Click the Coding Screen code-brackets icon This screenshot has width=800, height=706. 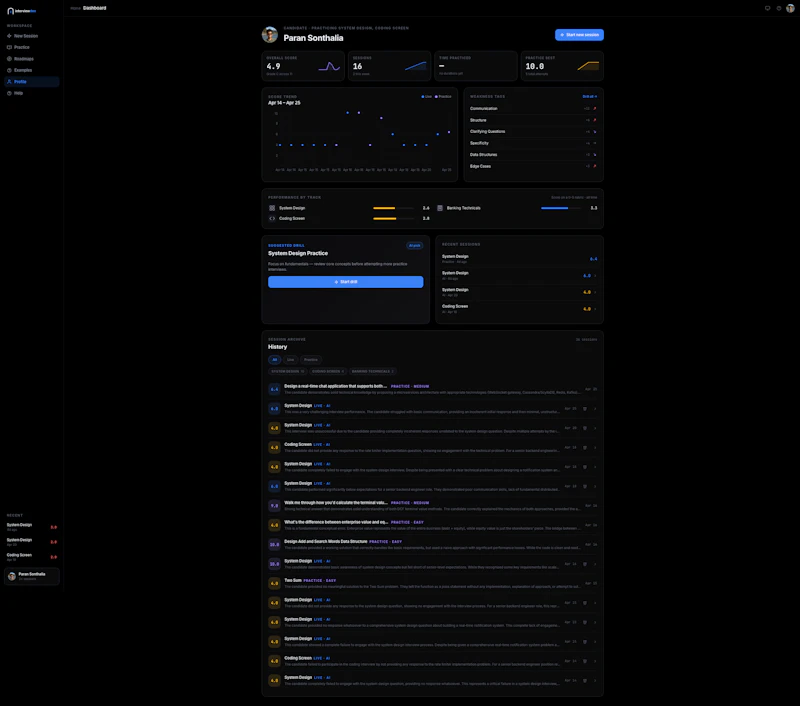click(x=272, y=218)
